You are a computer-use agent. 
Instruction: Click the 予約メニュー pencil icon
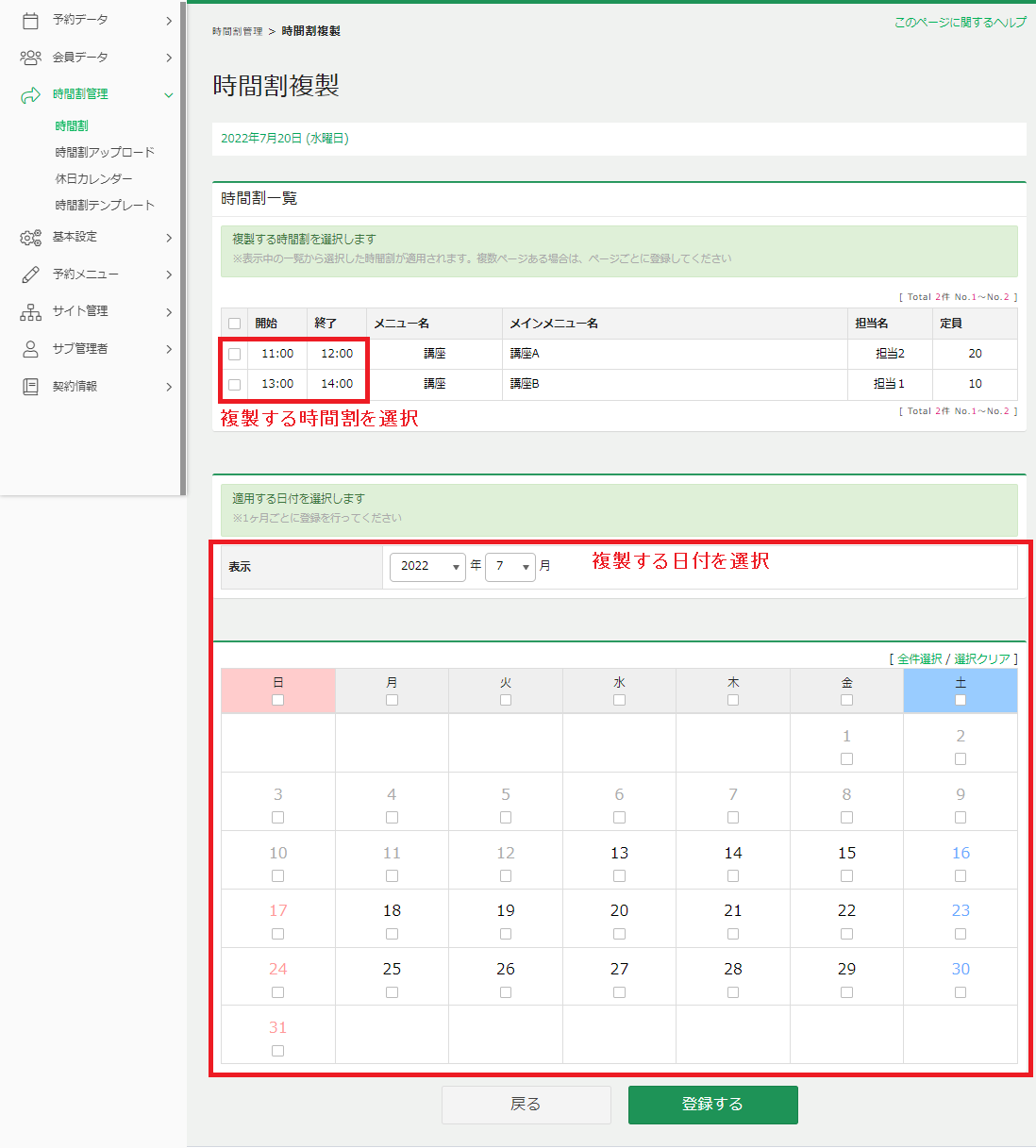pyautogui.click(x=30, y=275)
